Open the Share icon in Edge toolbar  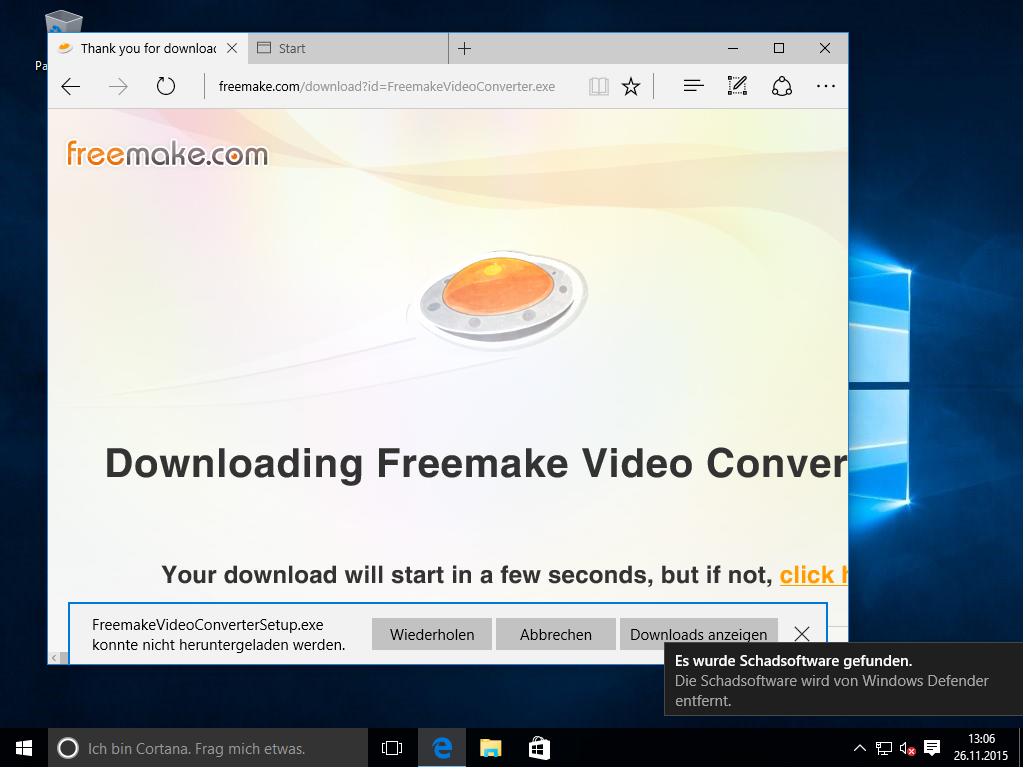(x=782, y=86)
